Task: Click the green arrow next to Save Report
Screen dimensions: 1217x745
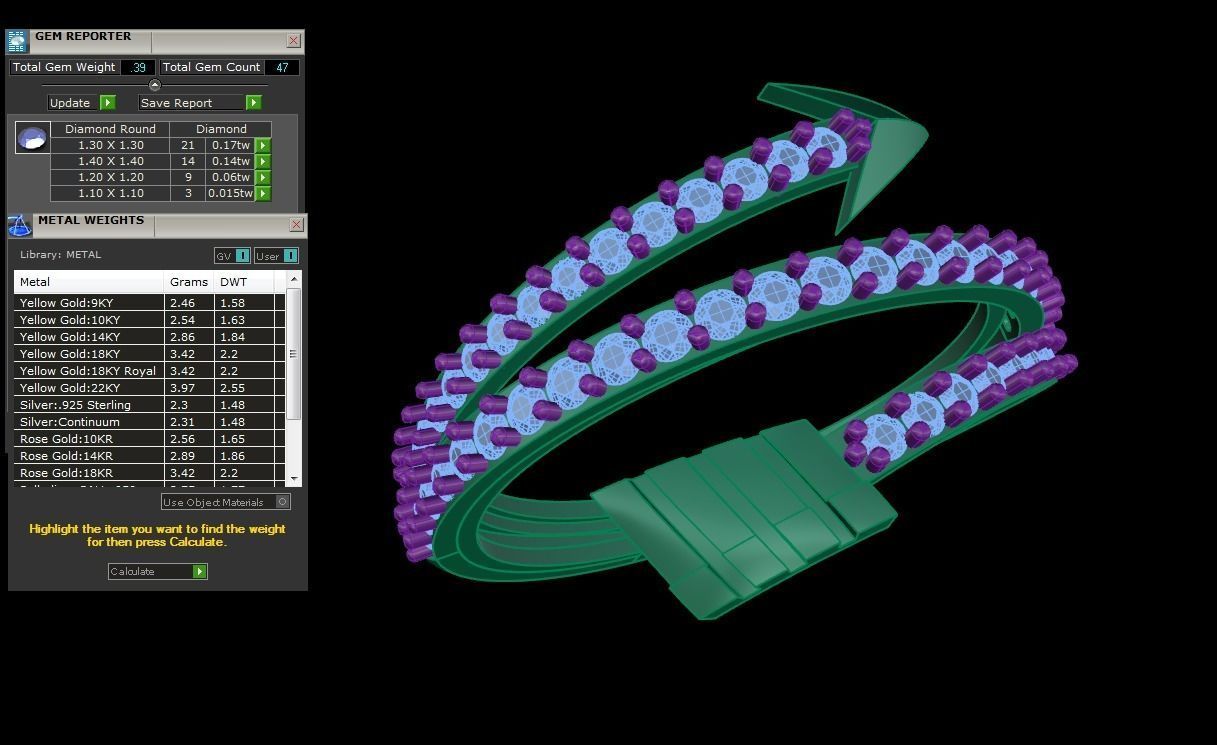Action: (254, 103)
